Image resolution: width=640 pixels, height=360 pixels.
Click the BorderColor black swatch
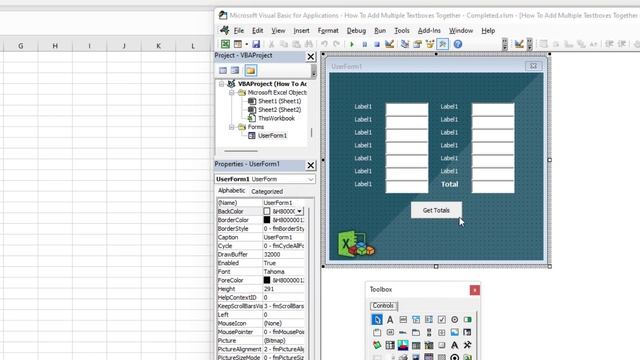(x=267, y=220)
